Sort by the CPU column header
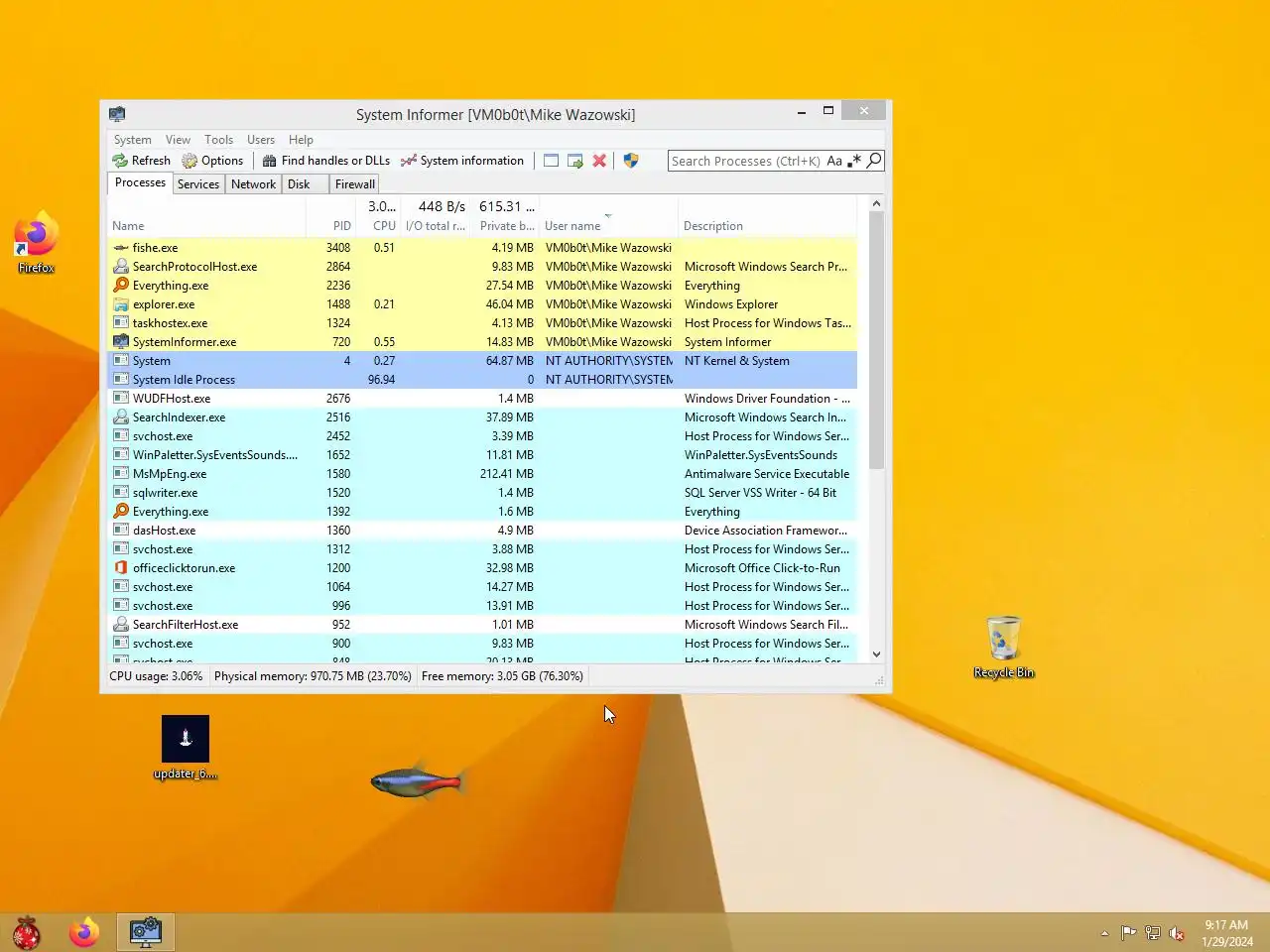This screenshot has height=952, width=1270. tap(378, 217)
